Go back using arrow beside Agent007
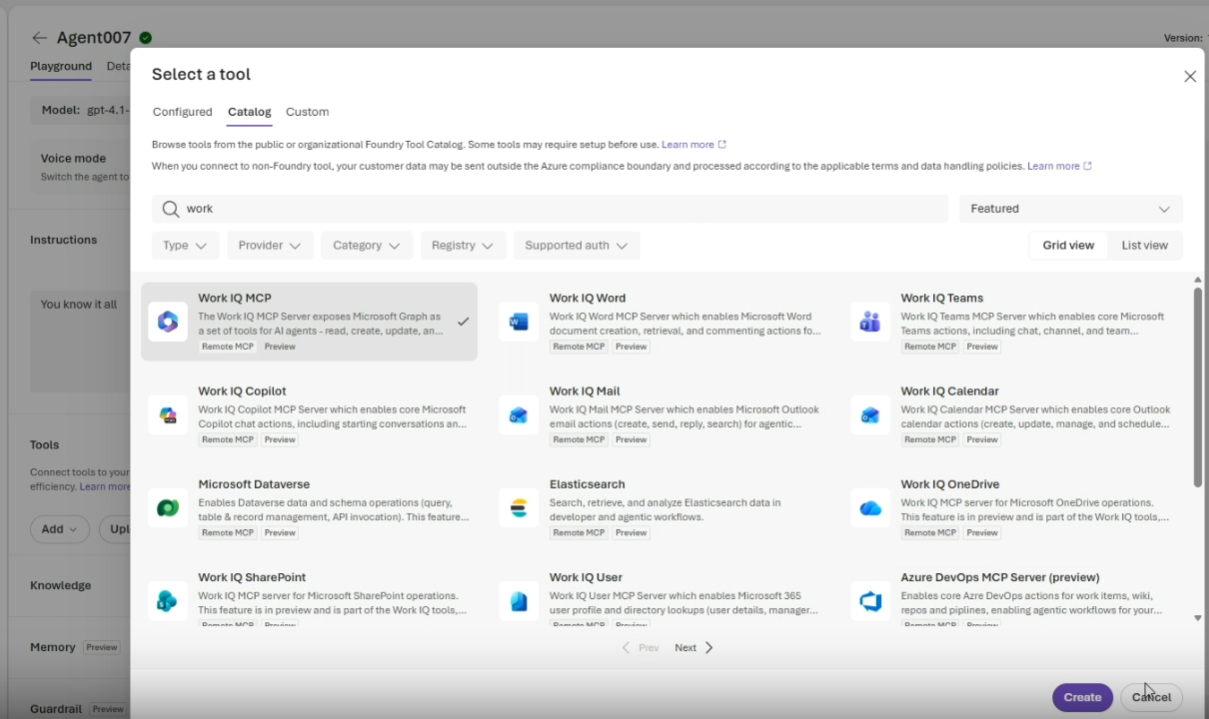Screen dimensions: 1209x719 [x=39, y=38]
